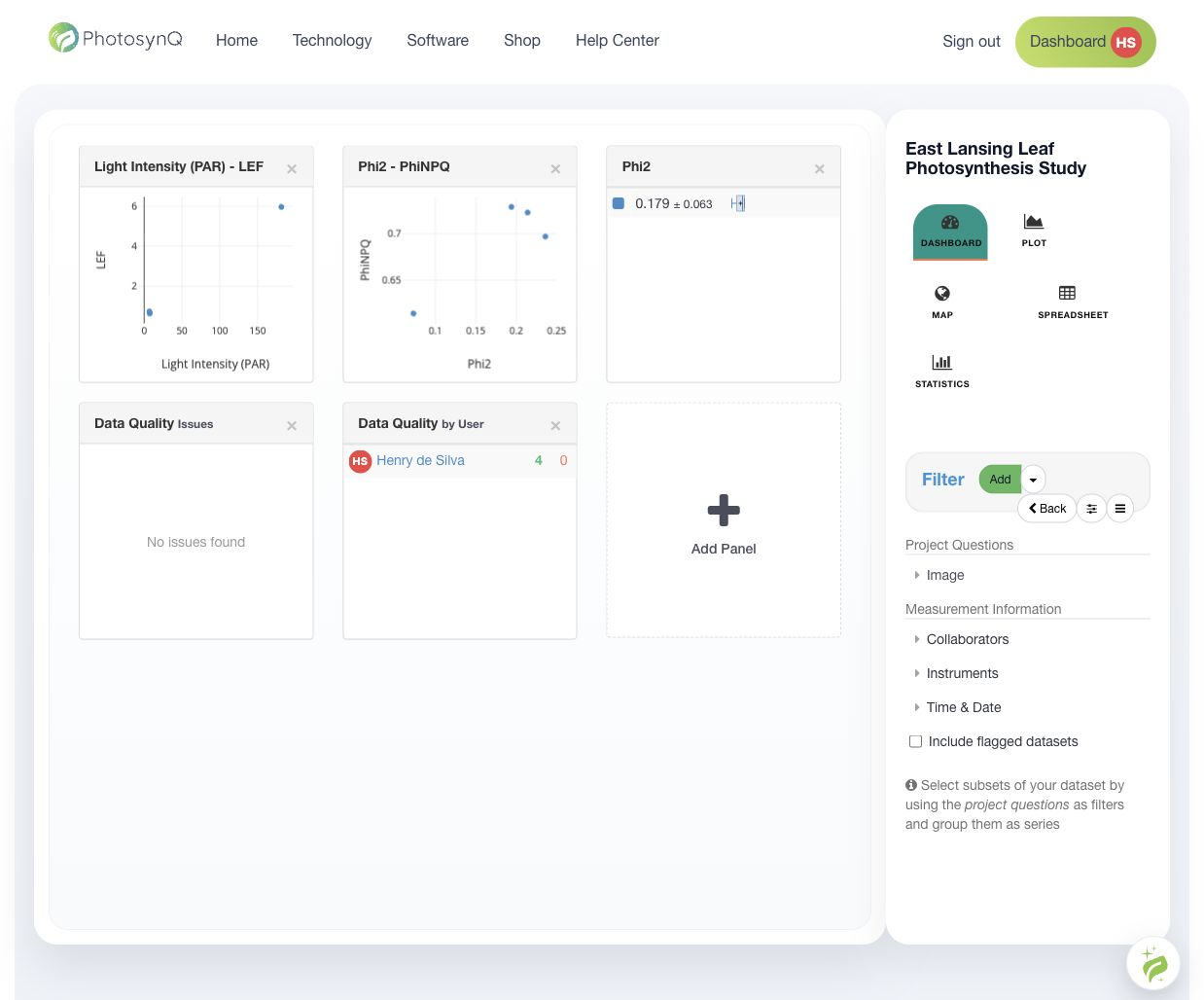Open the floating PhotosynQ assistant icon
1204x1000 pixels.
1153,964
